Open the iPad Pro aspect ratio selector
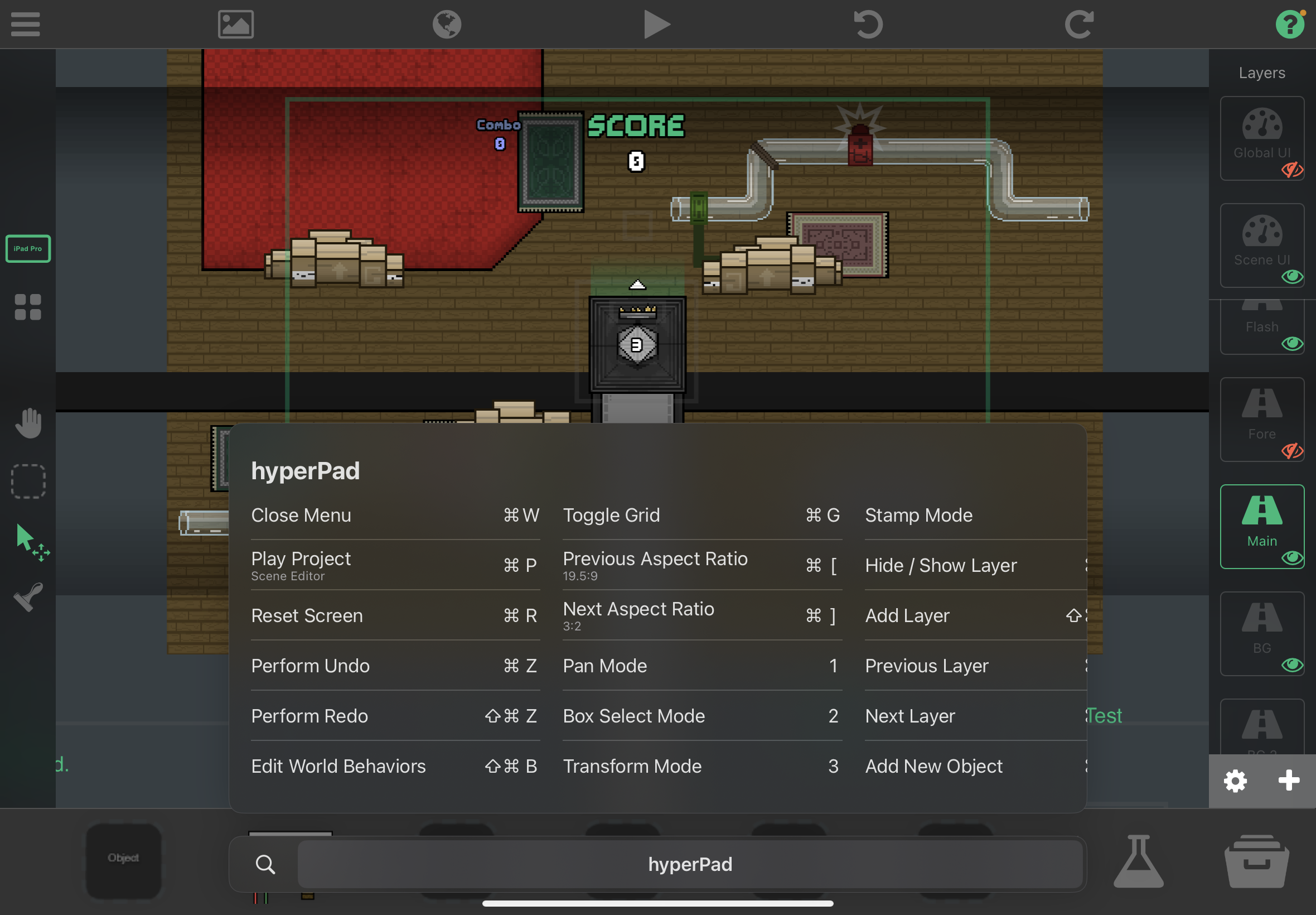1316x915 pixels. (28, 249)
